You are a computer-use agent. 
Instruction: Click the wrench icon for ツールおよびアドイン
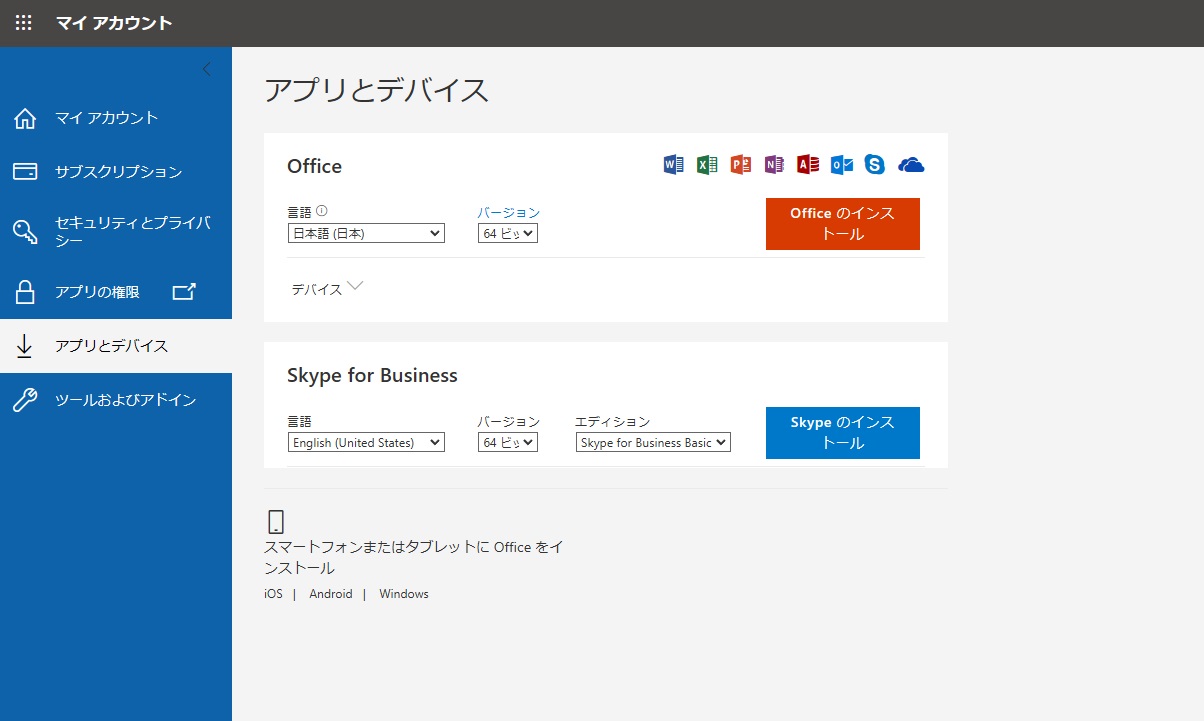[25, 400]
